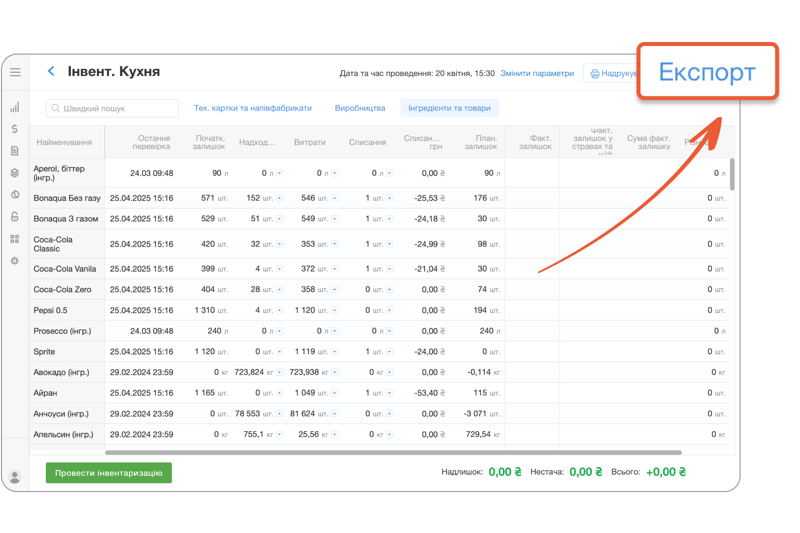Open the finance dollar-sign sidebar icon
The image size is (800, 533).
click(15, 129)
